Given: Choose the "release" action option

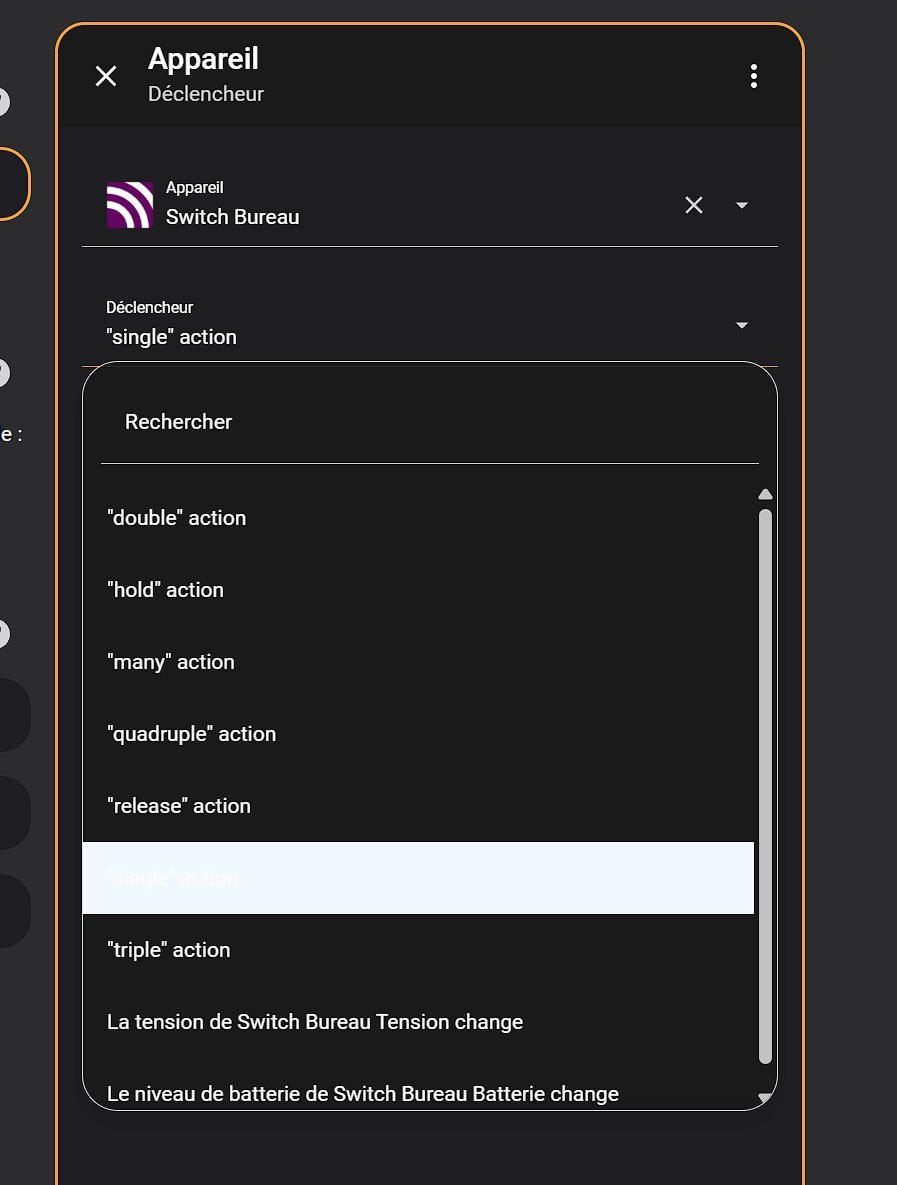Looking at the screenshot, I should click(x=179, y=806).
